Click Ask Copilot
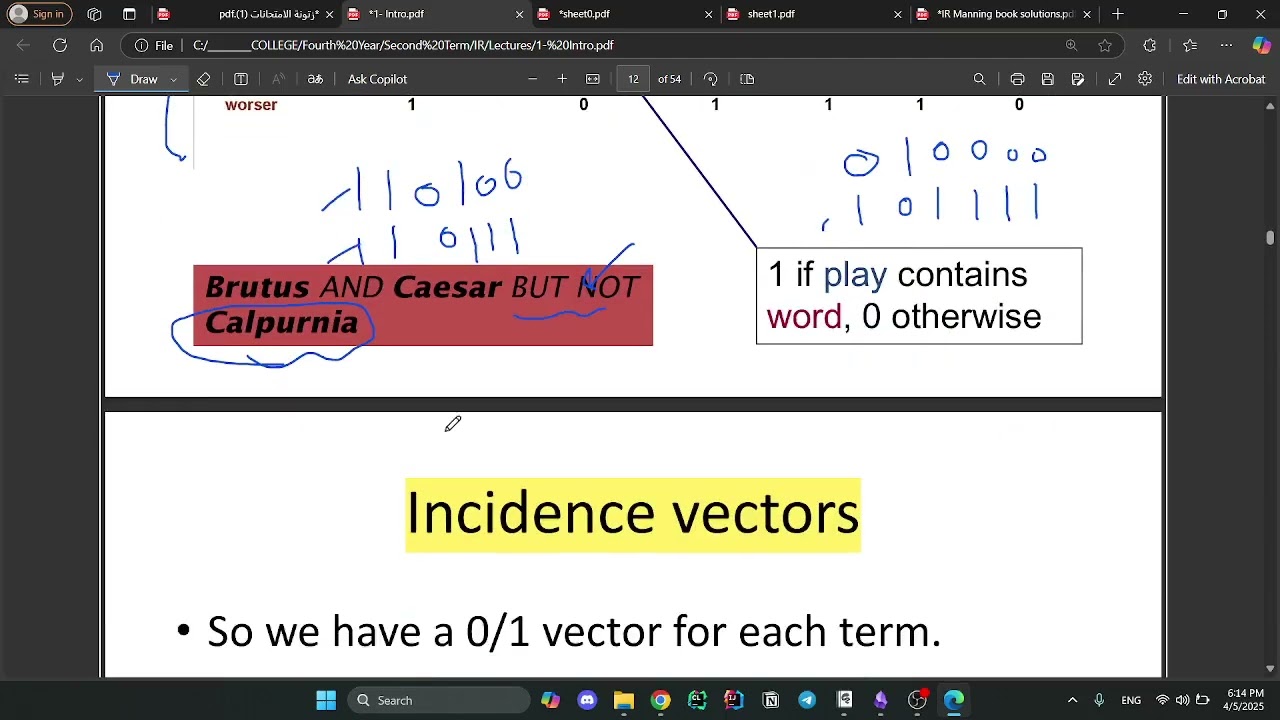The height and width of the screenshot is (720, 1280). tap(377, 79)
